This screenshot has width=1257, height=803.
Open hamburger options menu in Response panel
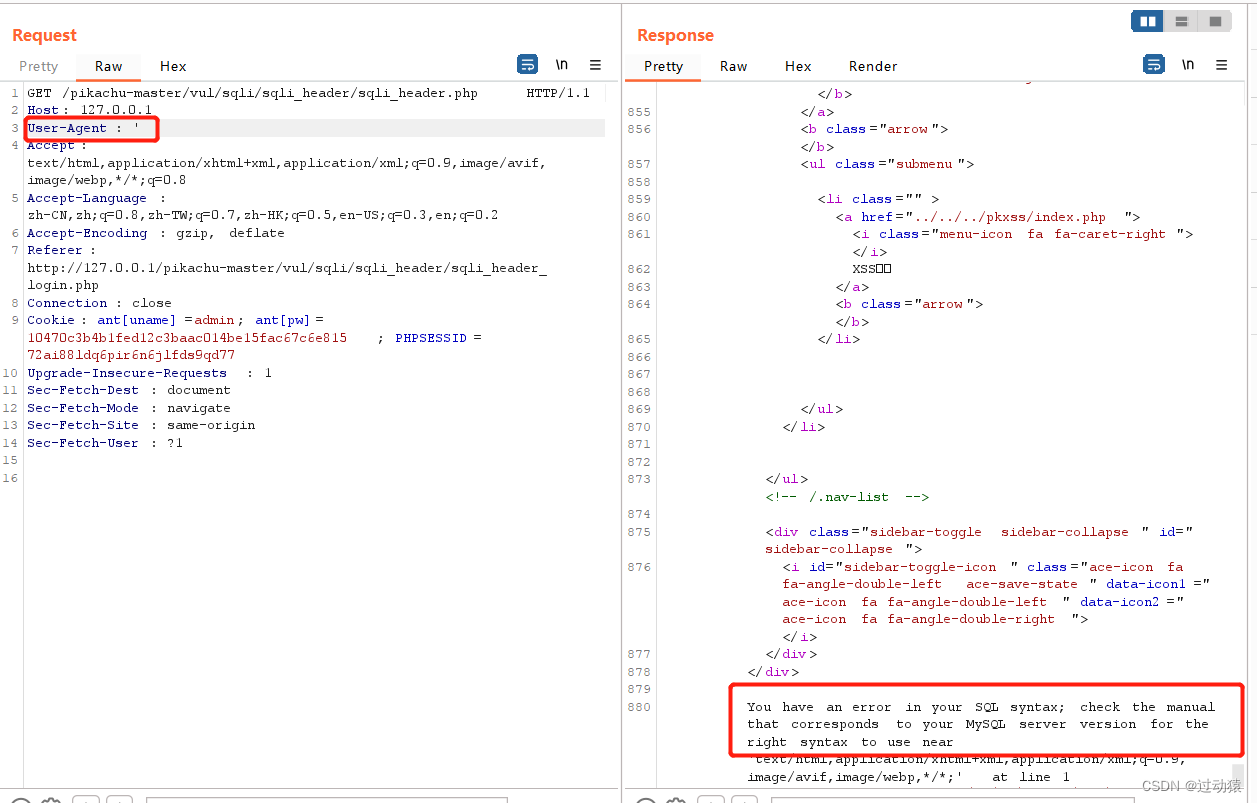point(1221,65)
